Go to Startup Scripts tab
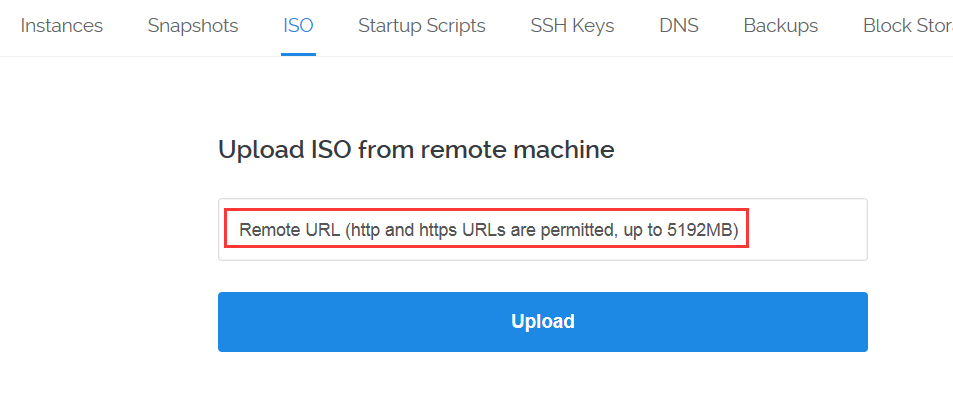 coord(422,26)
